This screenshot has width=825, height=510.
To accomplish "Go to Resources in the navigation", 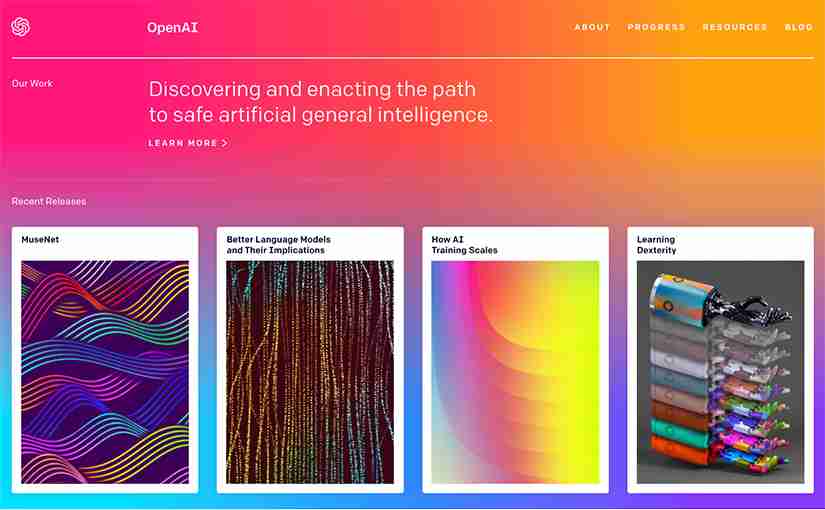I will (x=735, y=27).
